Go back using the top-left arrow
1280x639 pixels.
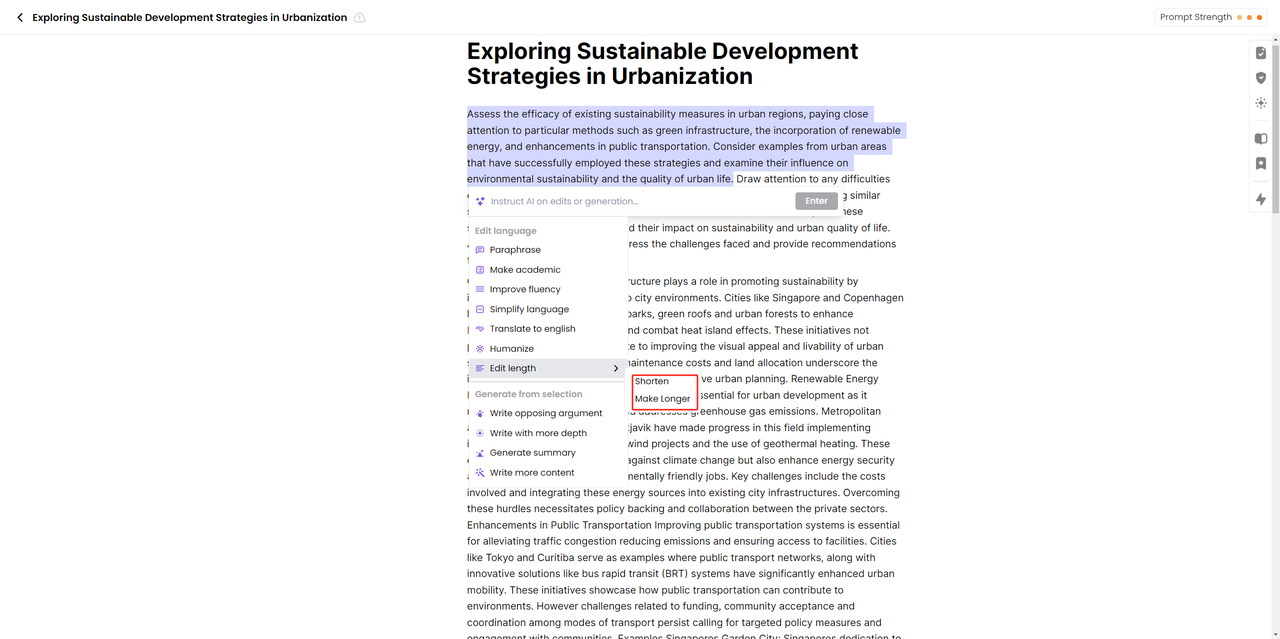pos(20,17)
